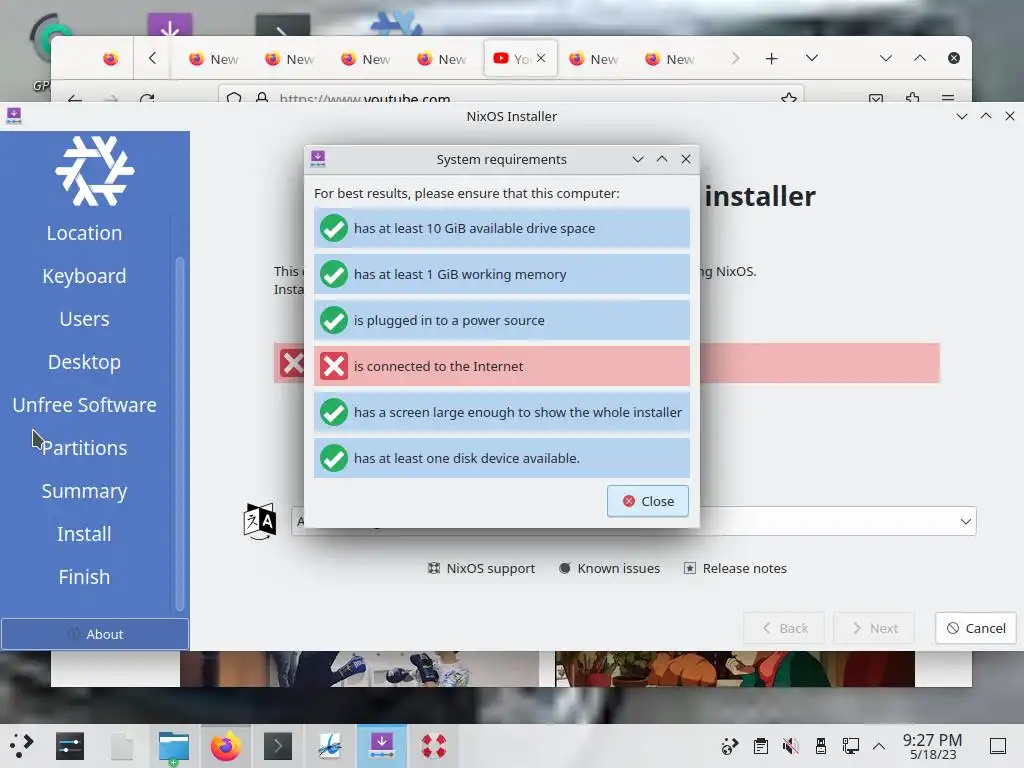
Task: Open the clipboard tray icon
Action: (760, 746)
